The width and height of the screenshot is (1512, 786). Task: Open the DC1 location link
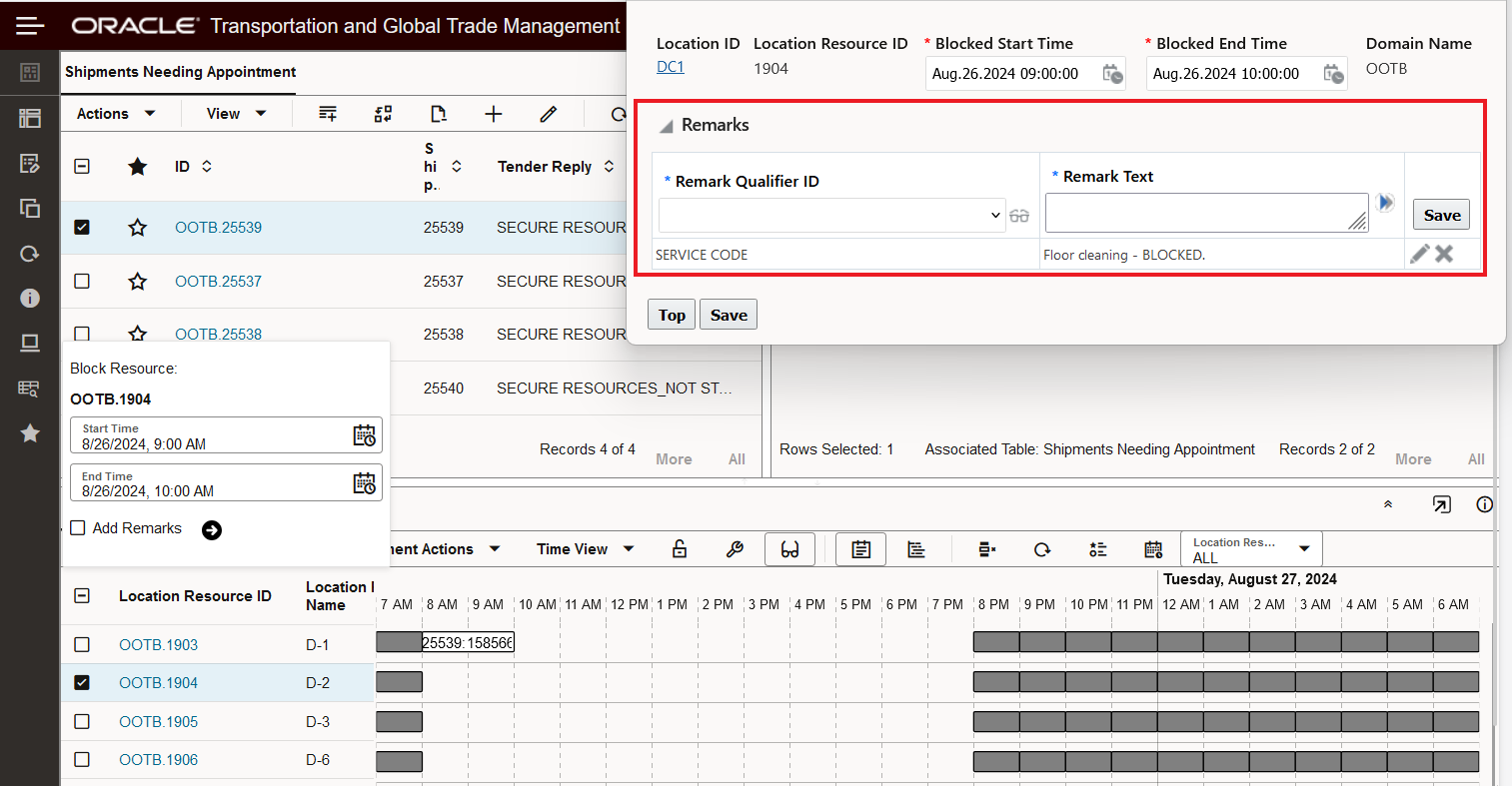[x=671, y=67]
